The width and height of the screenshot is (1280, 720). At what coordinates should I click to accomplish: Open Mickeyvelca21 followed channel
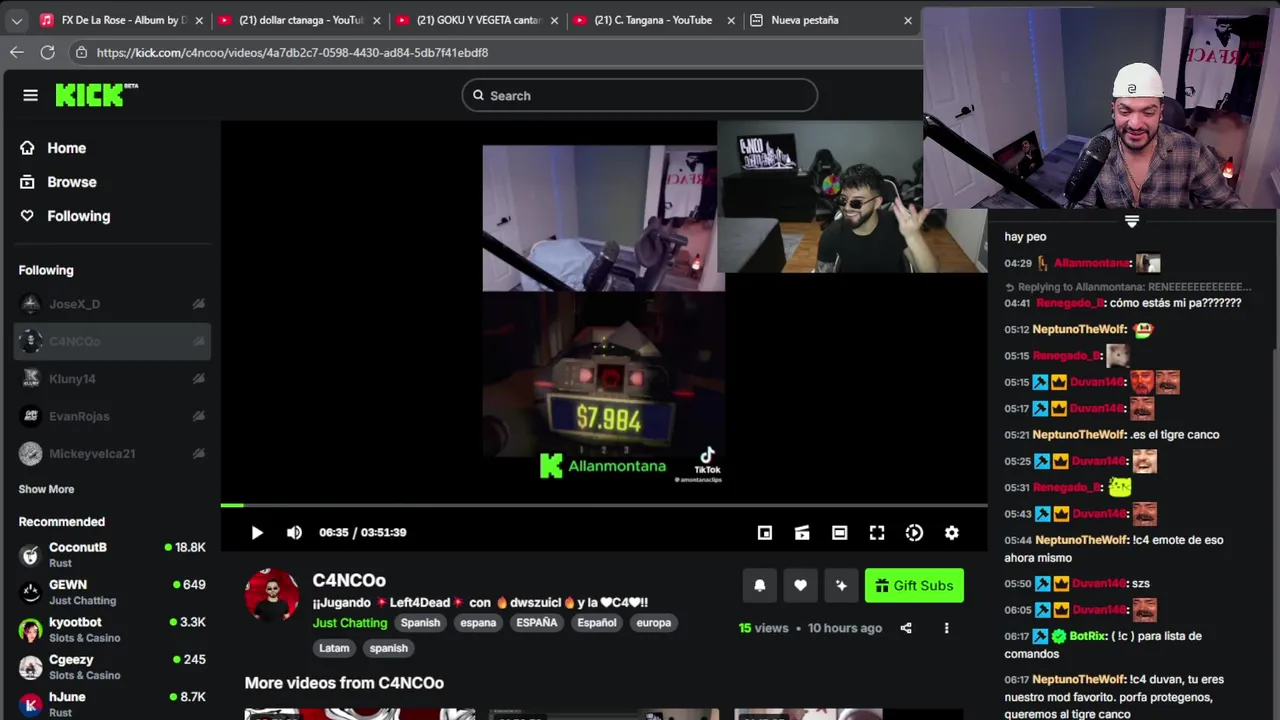(x=112, y=454)
